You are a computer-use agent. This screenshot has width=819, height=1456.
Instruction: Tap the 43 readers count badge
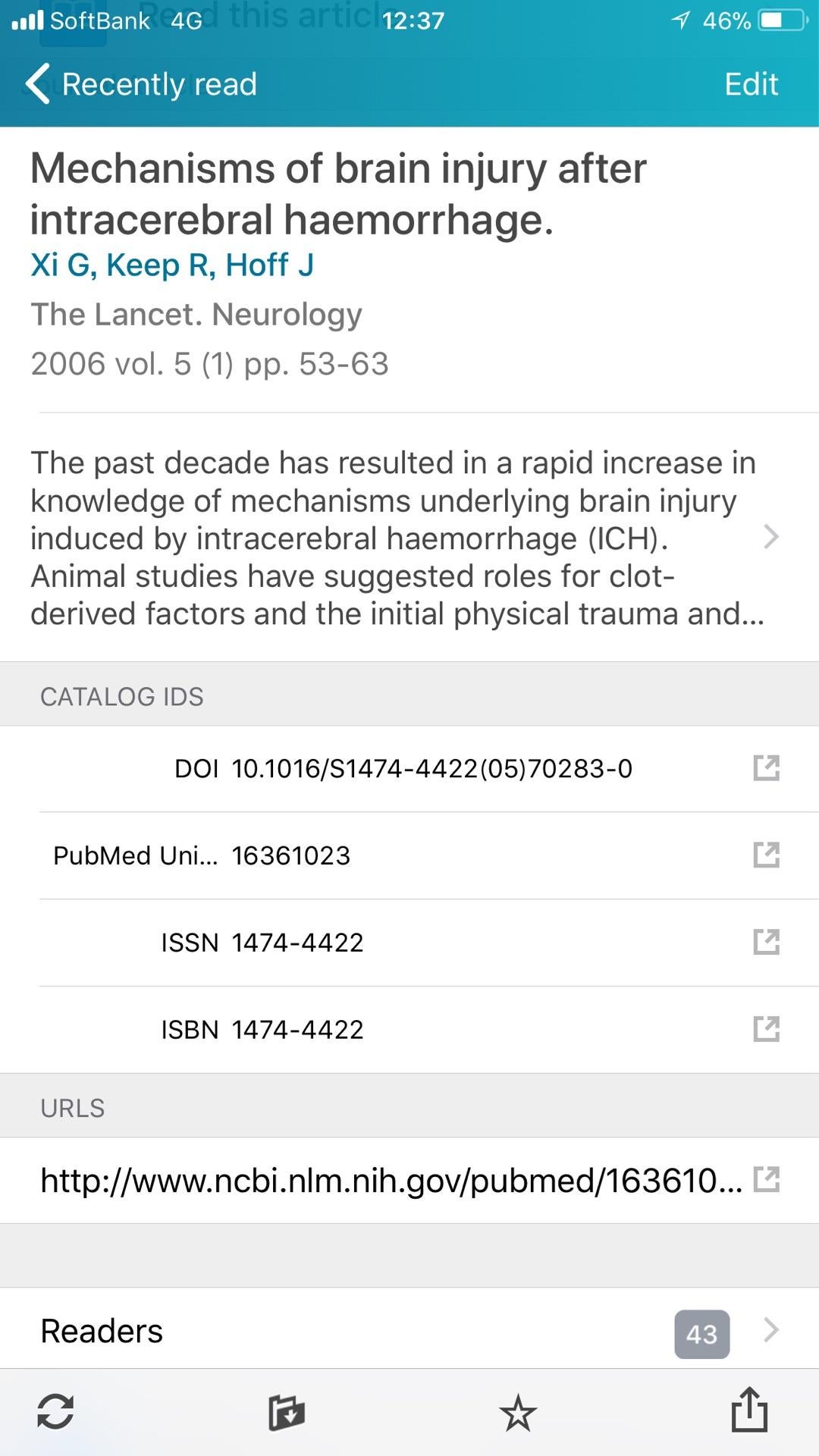click(x=701, y=1334)
